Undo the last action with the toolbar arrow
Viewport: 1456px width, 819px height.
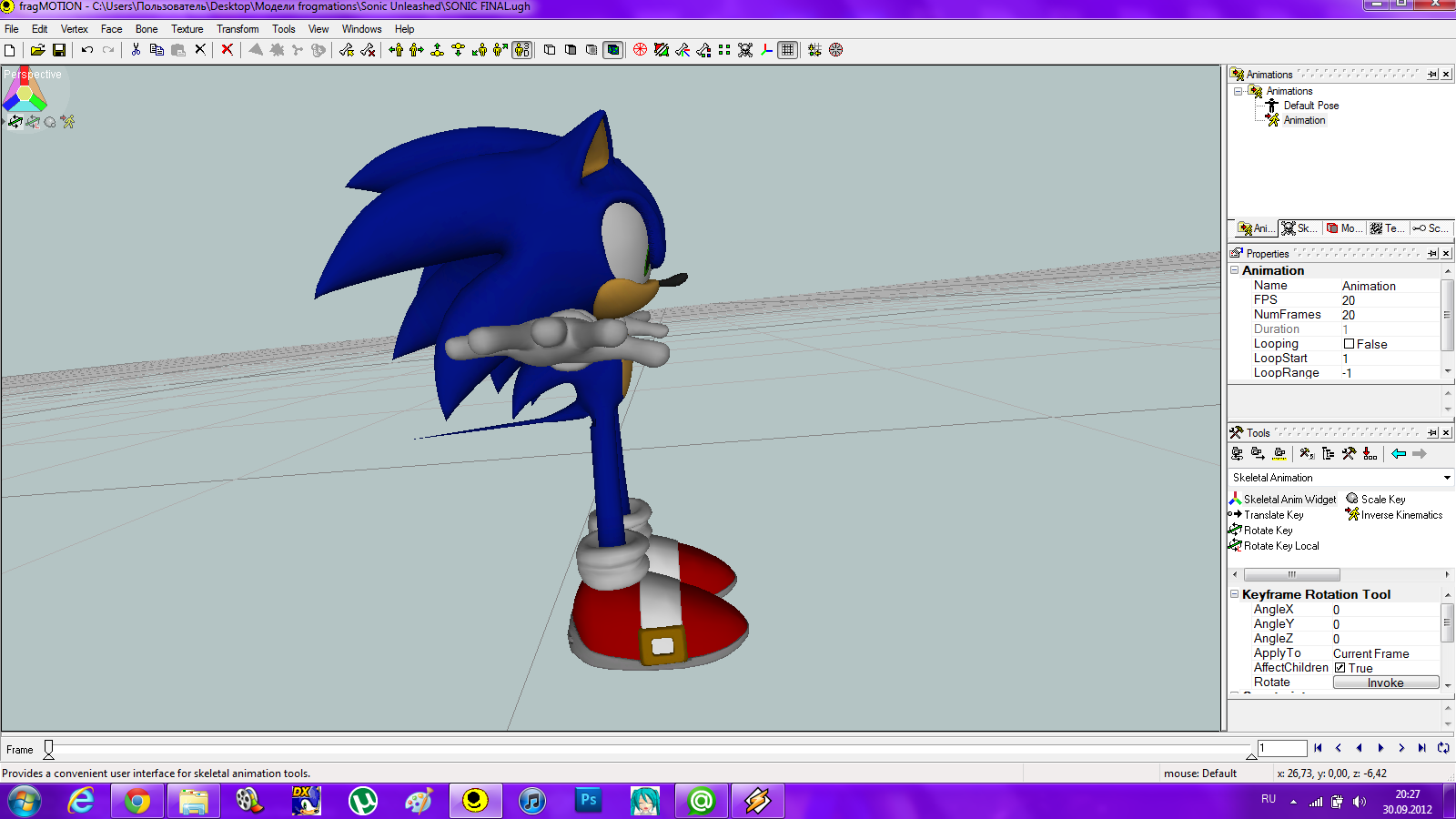pos(86,50)
